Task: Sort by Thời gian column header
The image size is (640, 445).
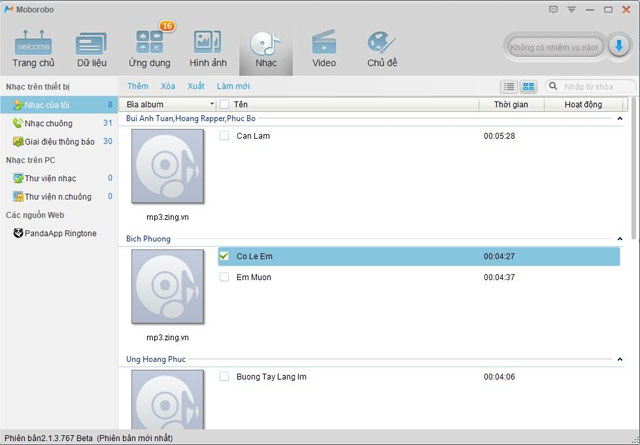Action: pos(511,105)
